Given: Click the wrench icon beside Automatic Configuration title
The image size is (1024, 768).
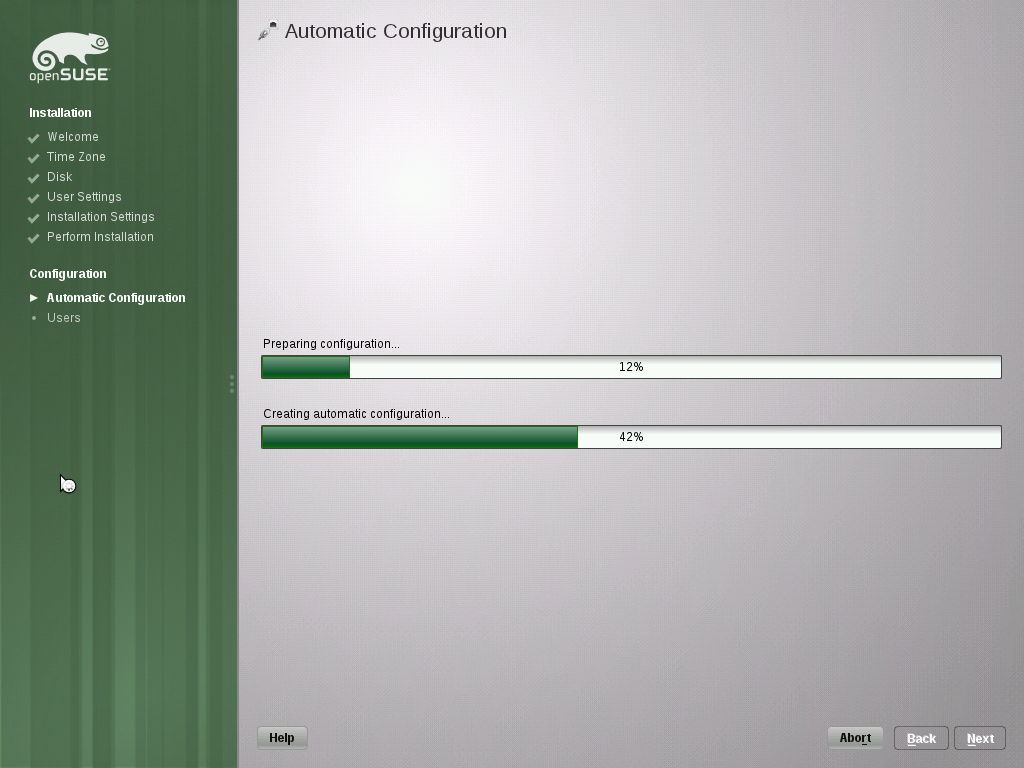Looking at the screenshot, I should coord(267,31).
